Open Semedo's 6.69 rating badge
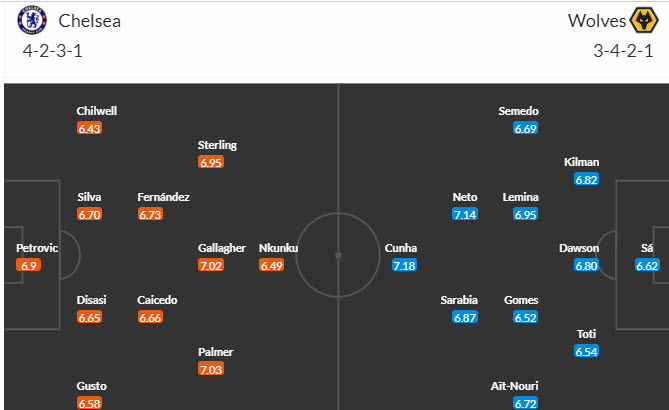 point(526,128)
